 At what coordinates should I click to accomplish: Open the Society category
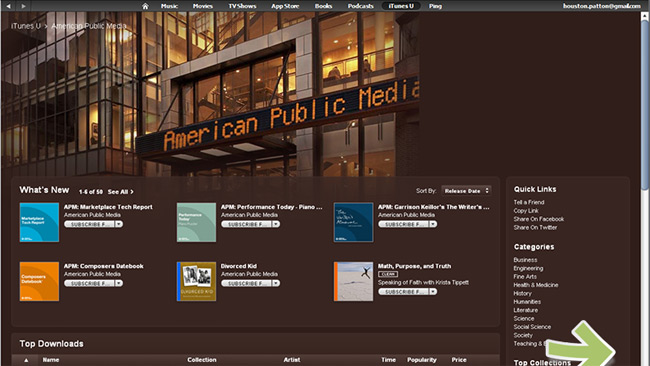[523, 335]
